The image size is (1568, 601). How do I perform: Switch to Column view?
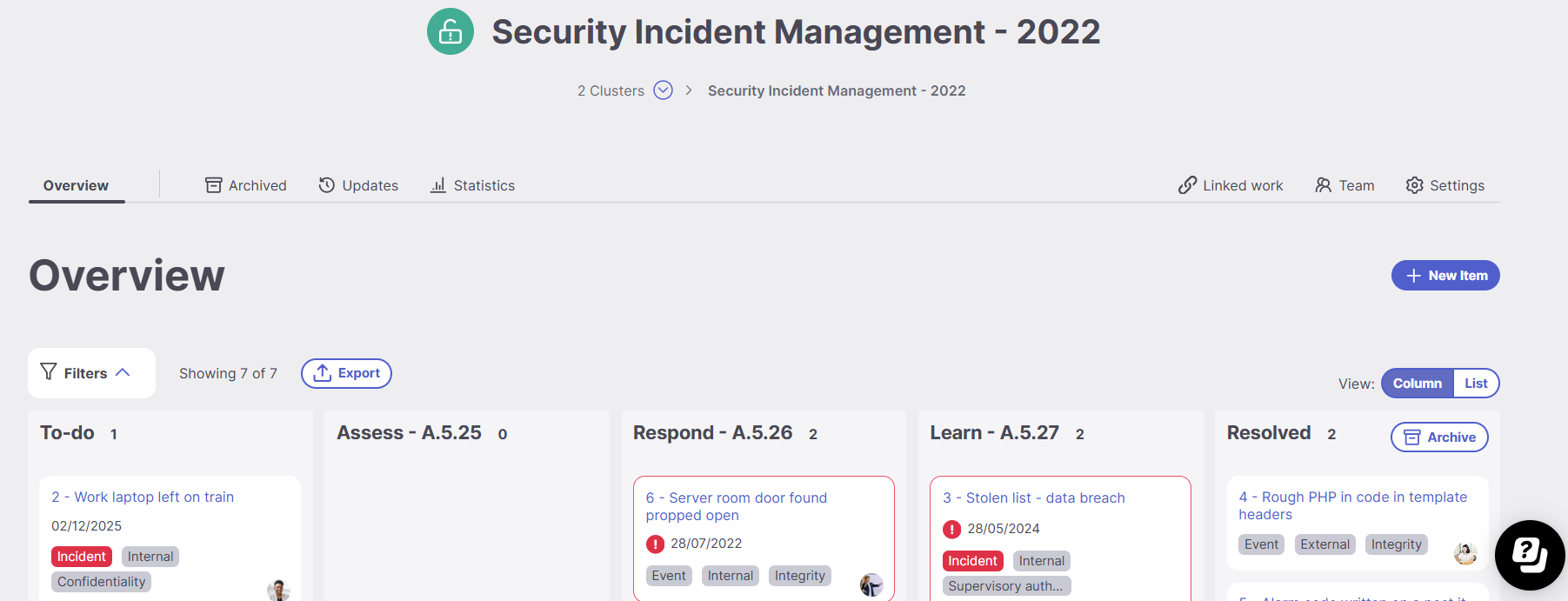[1418, 384]
